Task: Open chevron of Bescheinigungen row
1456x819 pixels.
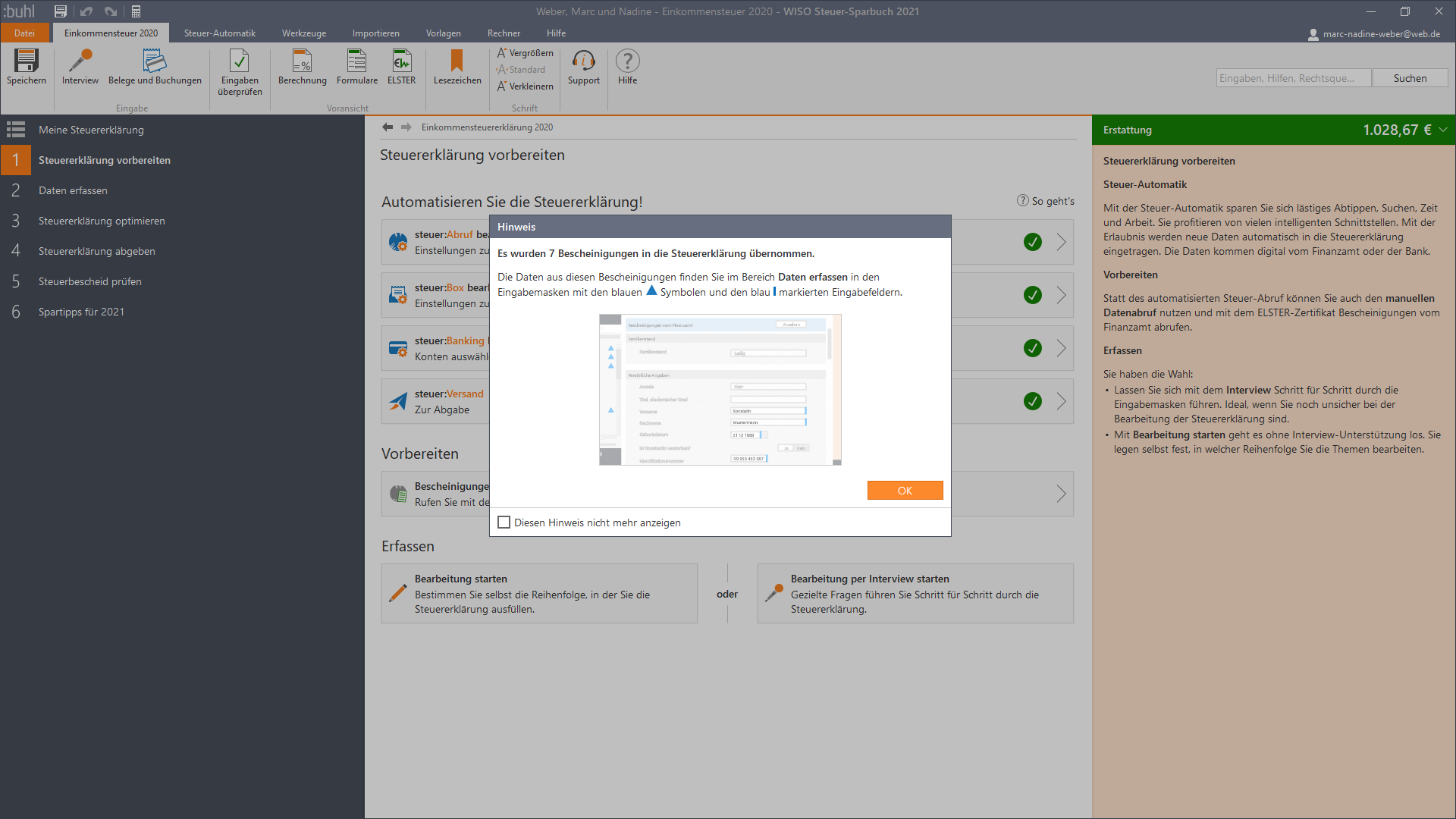Action: point(1061,494)
